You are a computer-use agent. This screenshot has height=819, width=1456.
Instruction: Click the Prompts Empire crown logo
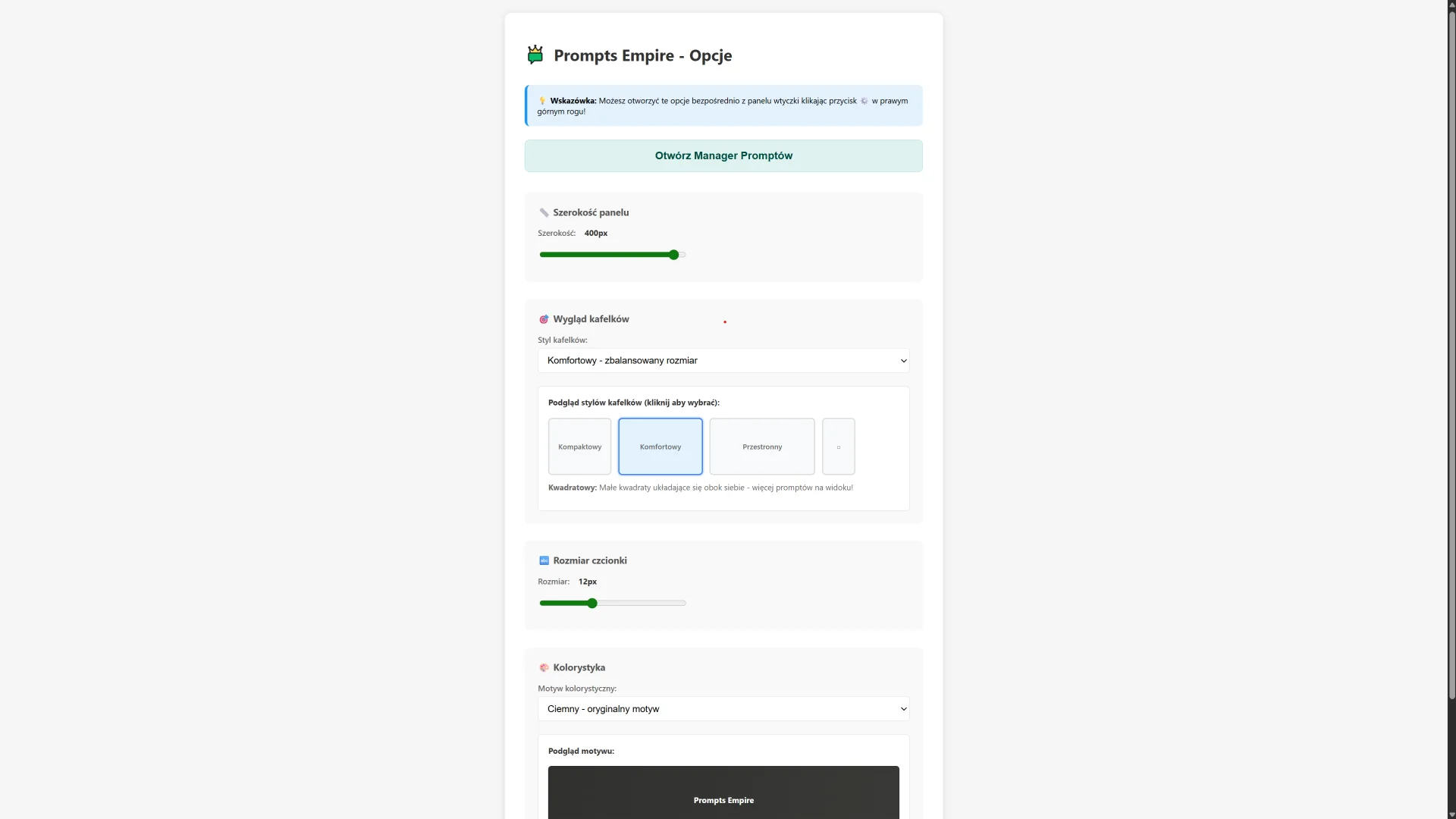click(x=535, y=55)
